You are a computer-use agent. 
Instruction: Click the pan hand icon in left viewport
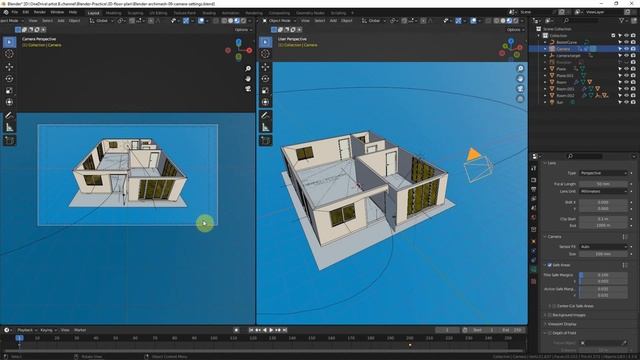tap(248, 78)
